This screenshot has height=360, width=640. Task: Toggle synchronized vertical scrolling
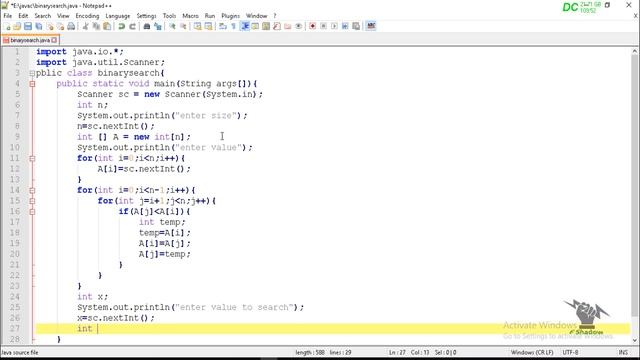[198, 27]
